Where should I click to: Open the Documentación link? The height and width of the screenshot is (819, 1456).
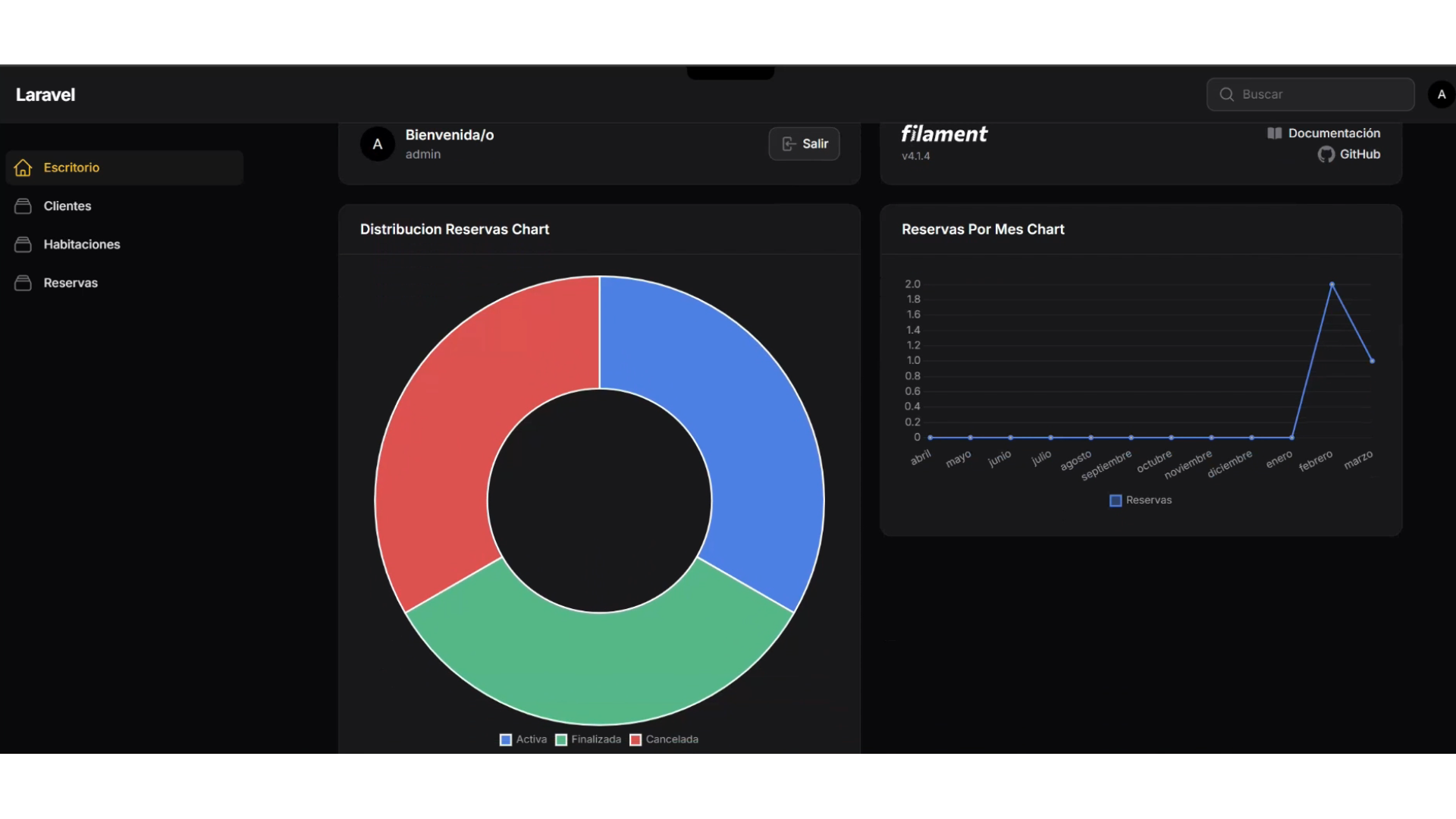pos(1333,133)
